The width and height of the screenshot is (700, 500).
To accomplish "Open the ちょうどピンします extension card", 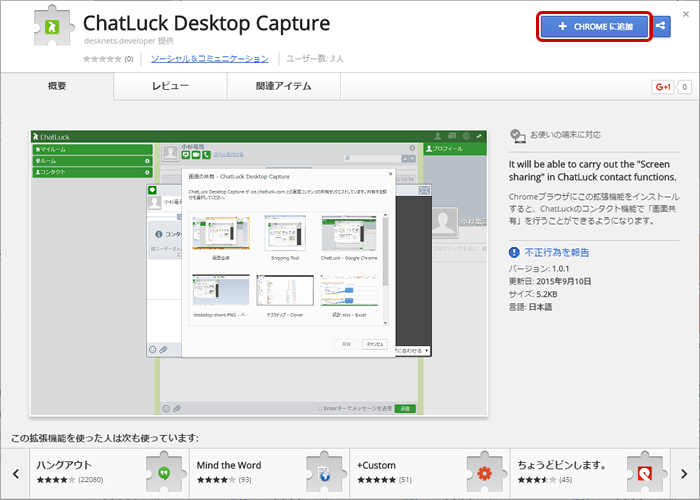I will (590, 474).
